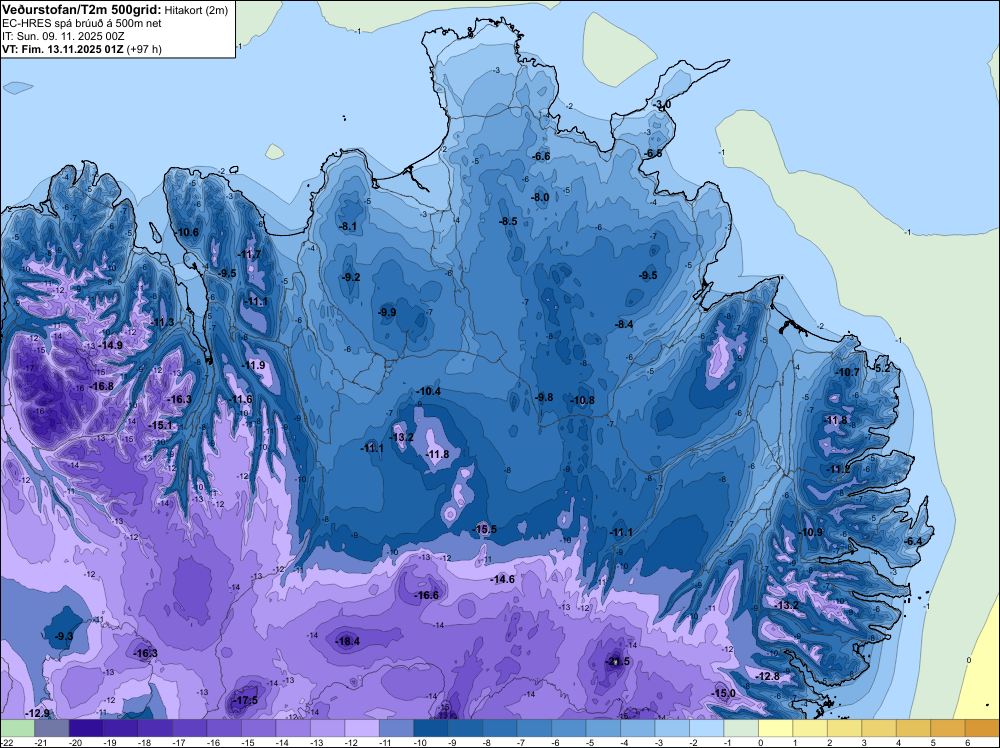The height and width of the screenshot is (748, 1000).
Task: Pick the legend swatch labeled 0
Action: [775, 728]
